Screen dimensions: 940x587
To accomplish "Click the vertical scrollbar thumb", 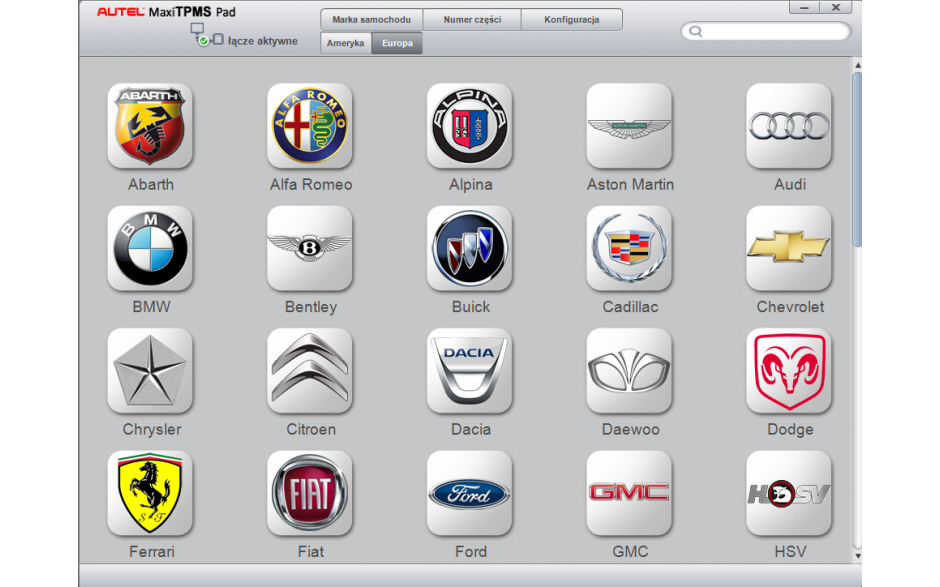I will [x=857, y=159].
